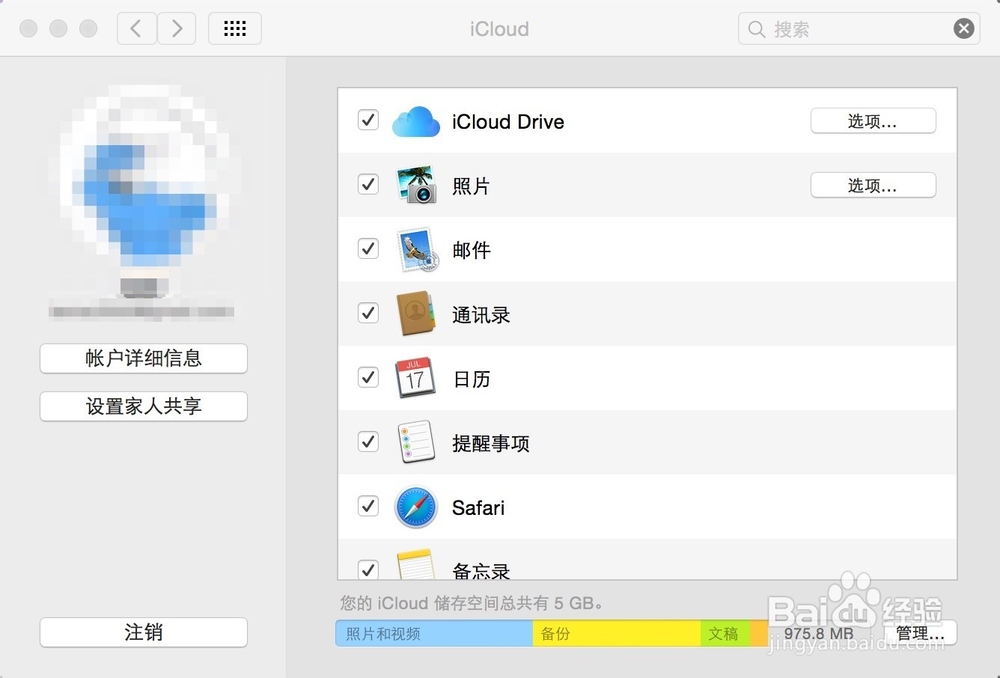Click the green 文稿 storage segment
1000x678 pixels.
point(725,633)
